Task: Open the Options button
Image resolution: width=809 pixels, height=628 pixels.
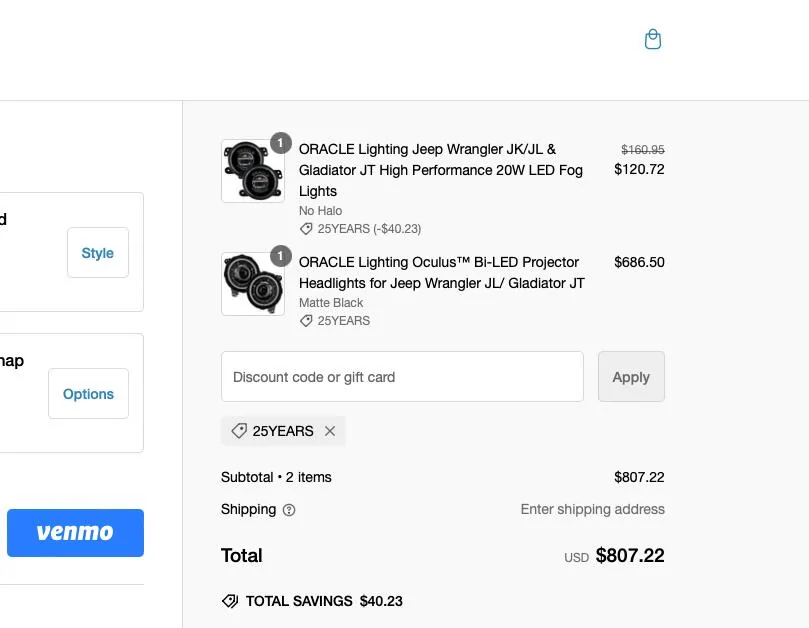Action: point(88,394)
